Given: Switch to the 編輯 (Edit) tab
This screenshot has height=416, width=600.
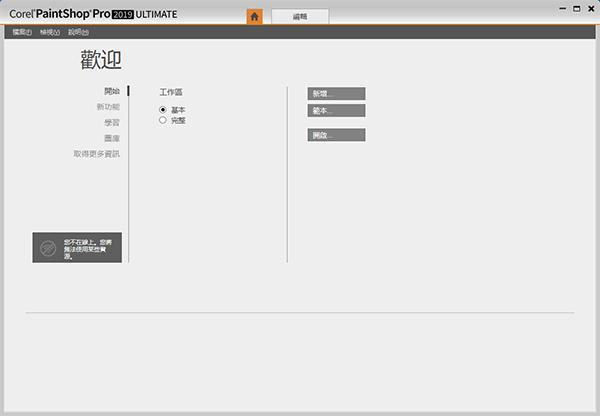Looking at the screenshot, I should pos(300,16).
